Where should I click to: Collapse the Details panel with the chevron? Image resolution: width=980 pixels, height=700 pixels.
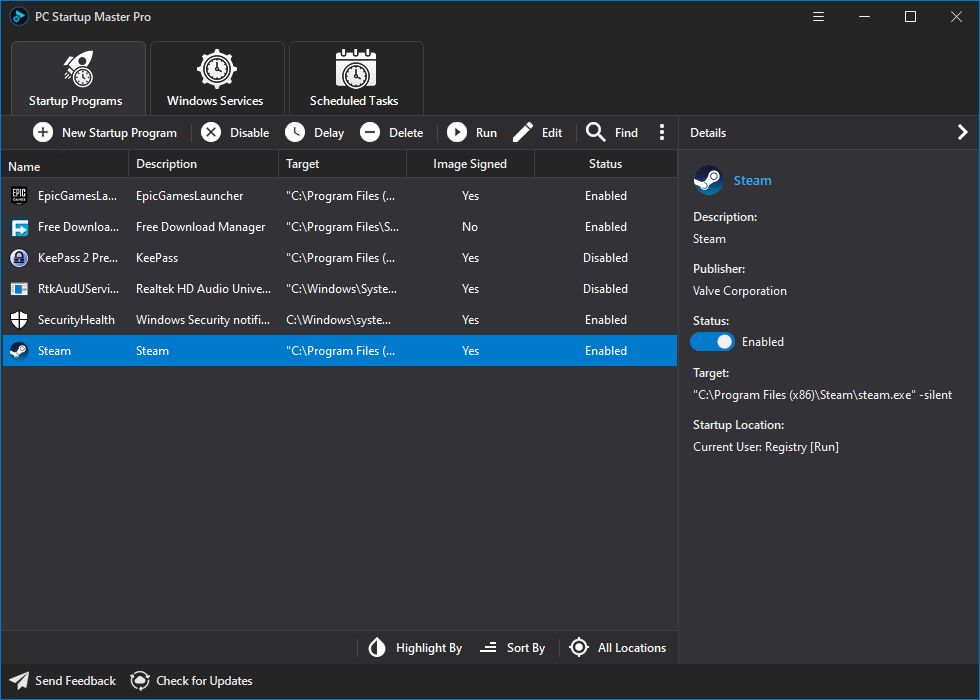[962, 131]
